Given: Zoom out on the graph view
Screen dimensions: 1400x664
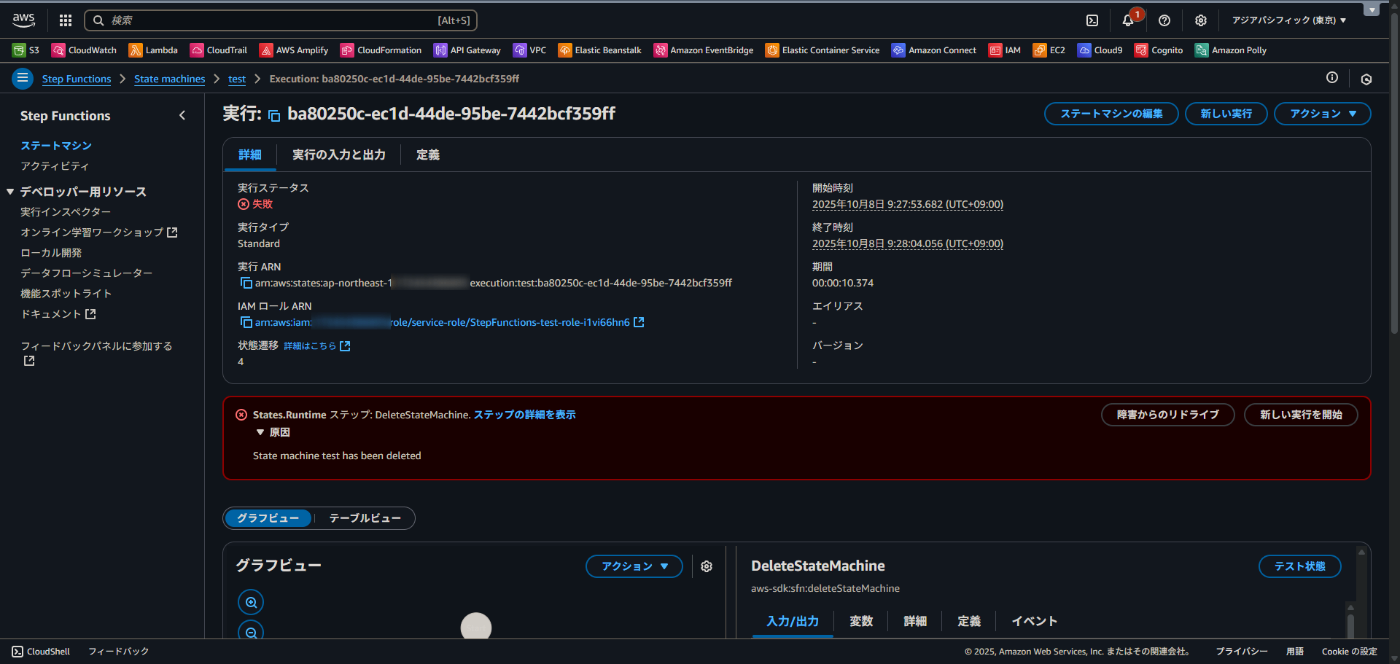Looking at the screenshot, I should [x=251, y=632].
